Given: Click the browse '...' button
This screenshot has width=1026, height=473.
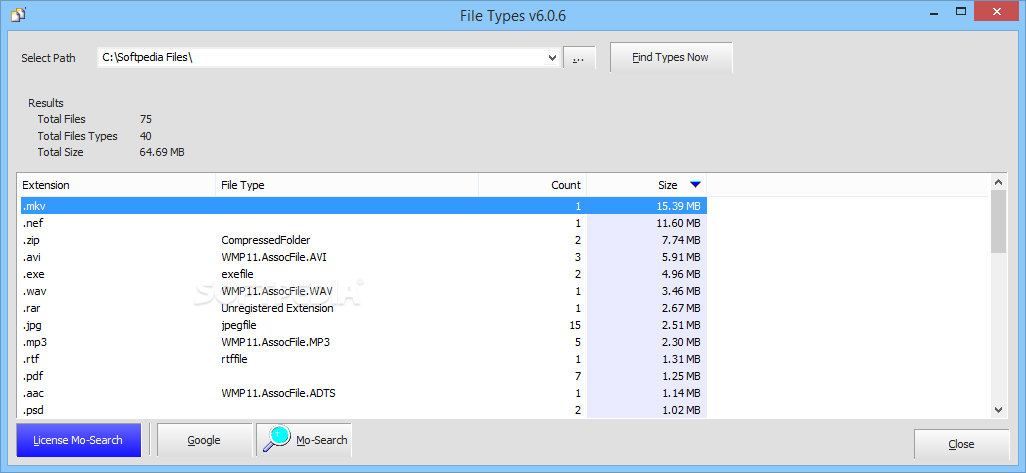Looking at the screenshot, I should click(579, 58).
